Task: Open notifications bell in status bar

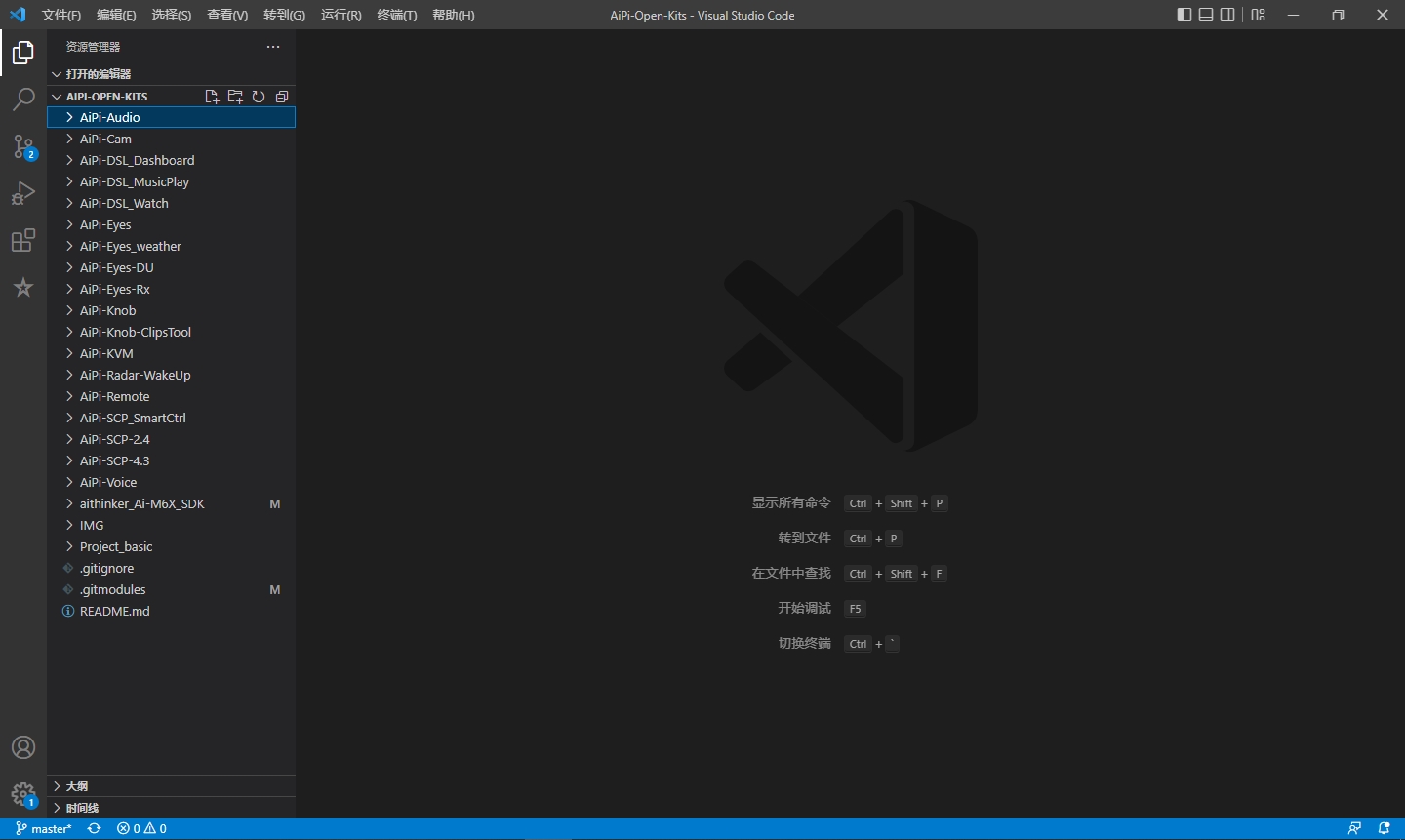Action: click(1384, 828)
